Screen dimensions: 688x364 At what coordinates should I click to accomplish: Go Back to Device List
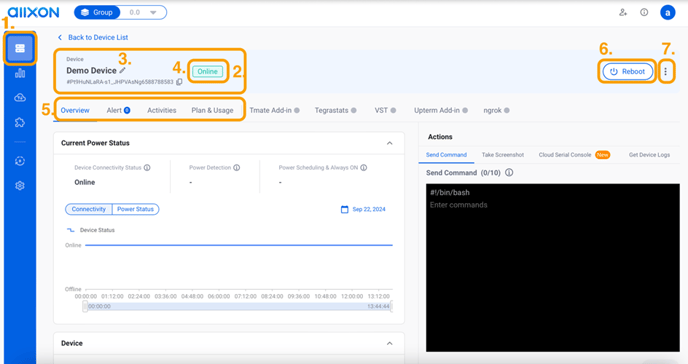click(93, 37)
